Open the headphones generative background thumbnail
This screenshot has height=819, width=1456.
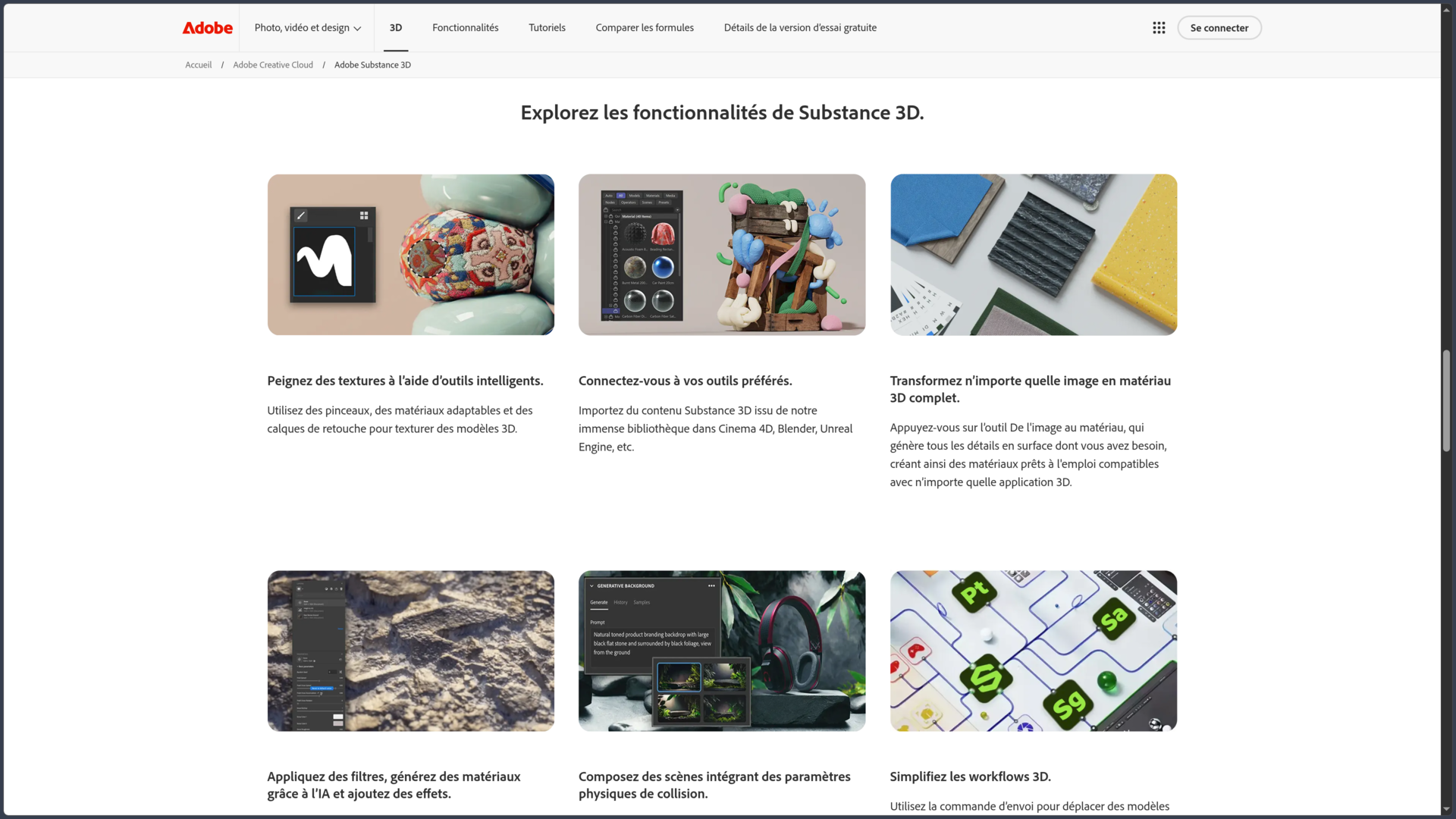coord(722,651)
